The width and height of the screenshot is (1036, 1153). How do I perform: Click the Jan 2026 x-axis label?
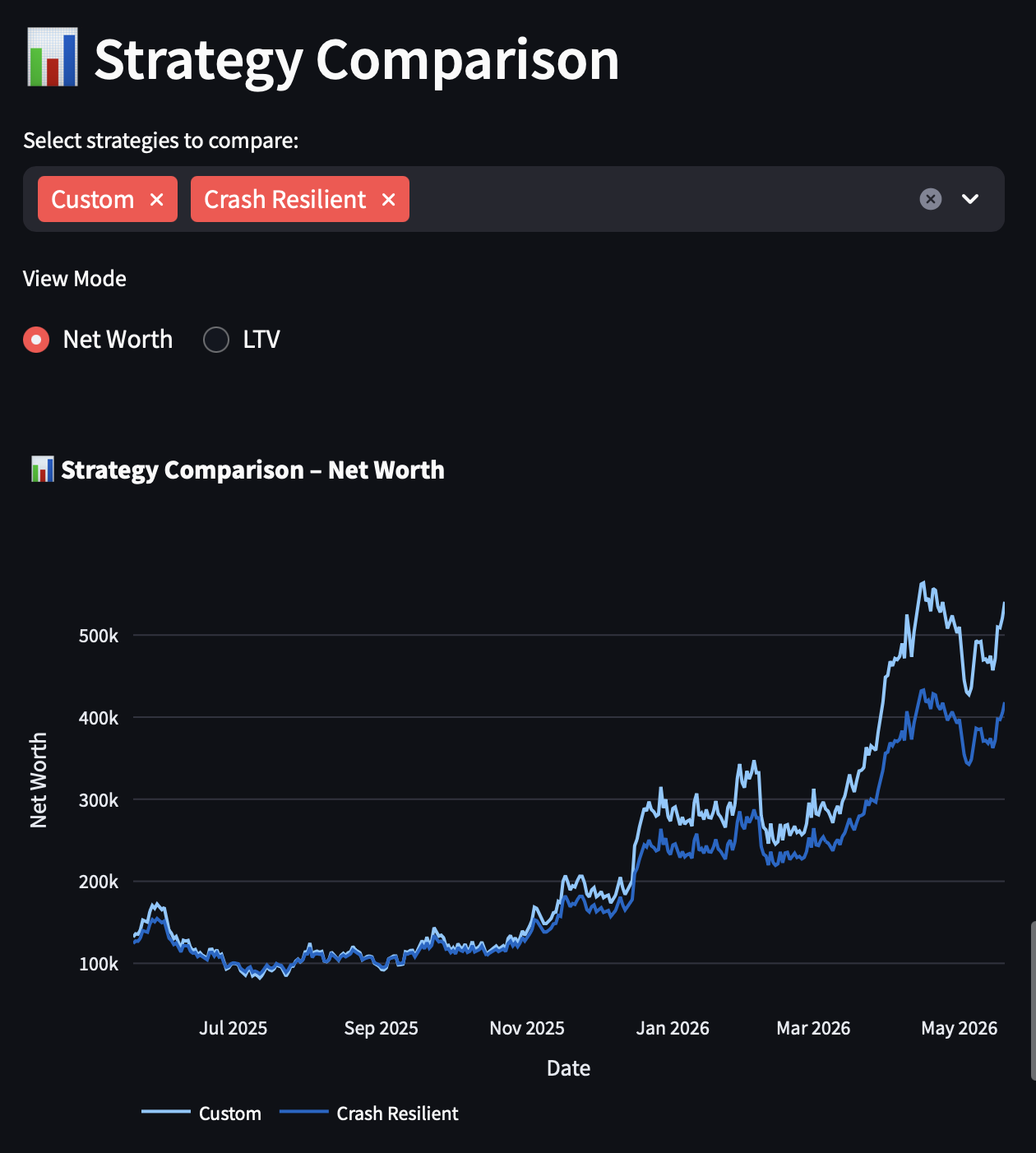[673, 1028]
